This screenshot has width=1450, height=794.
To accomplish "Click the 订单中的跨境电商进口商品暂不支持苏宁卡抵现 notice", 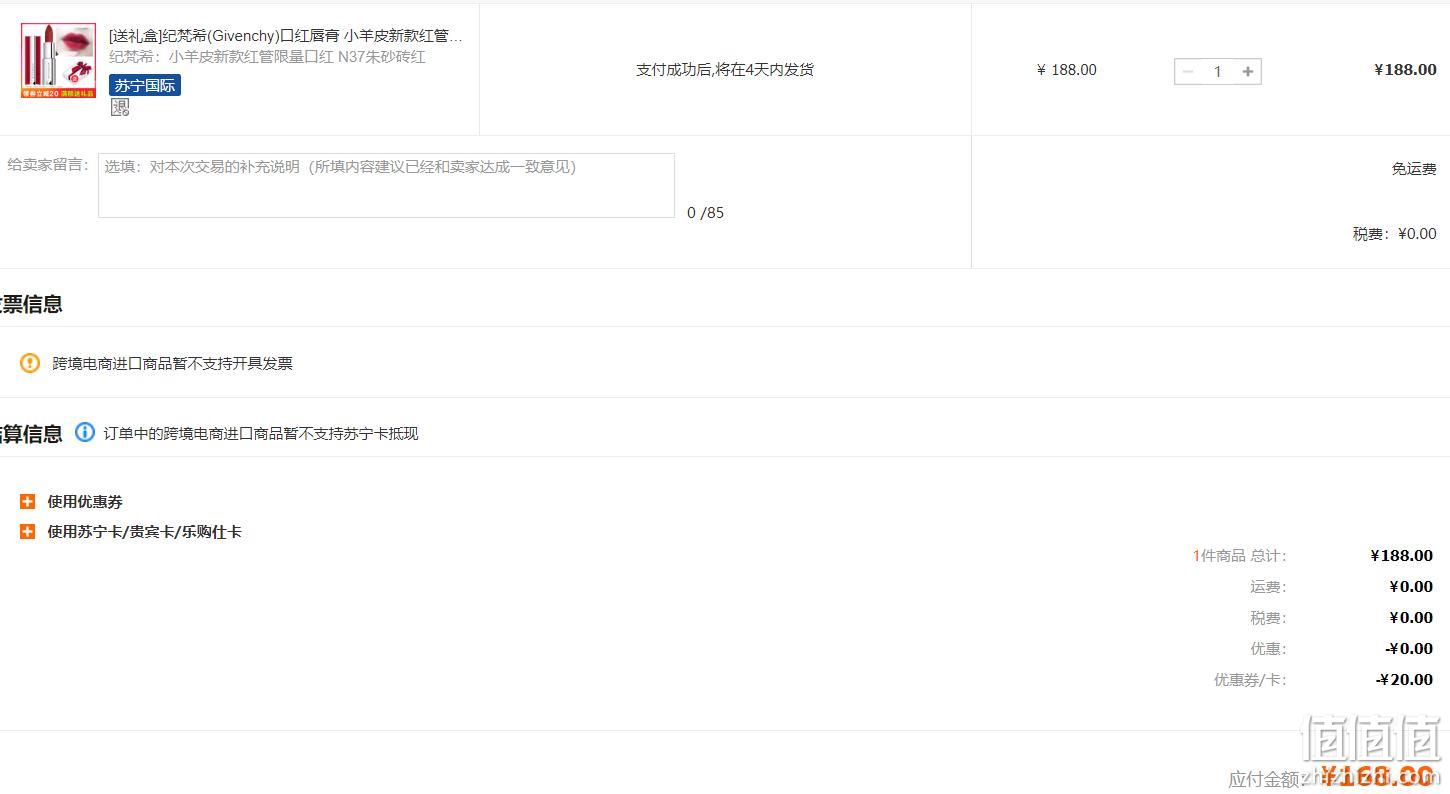I will (x=261, y=434).
